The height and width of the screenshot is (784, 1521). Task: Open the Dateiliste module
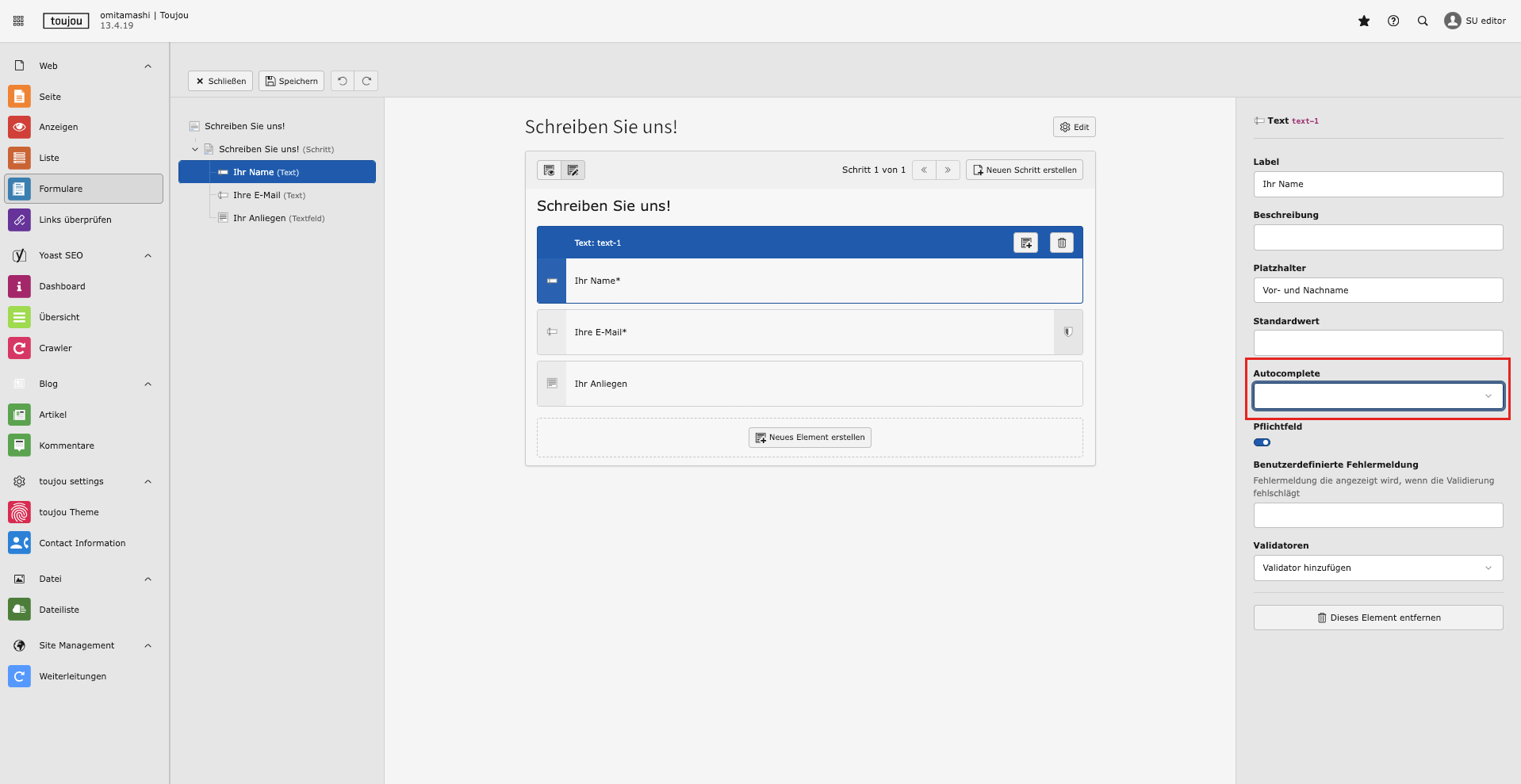pyautogui.click(x=59, y=610)
